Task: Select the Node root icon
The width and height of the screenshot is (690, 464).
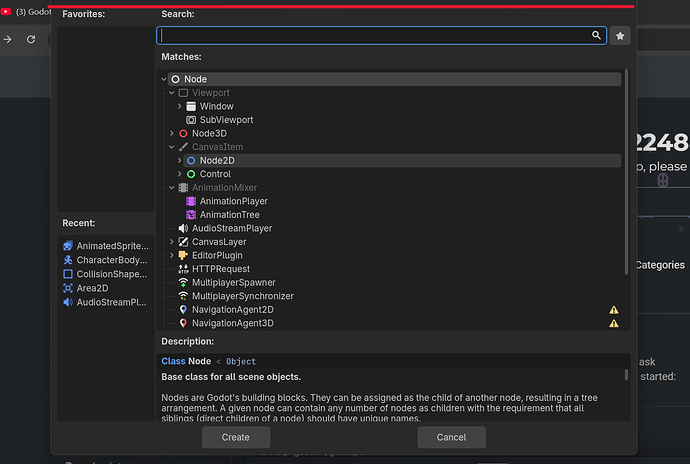Action: [176, 79]
